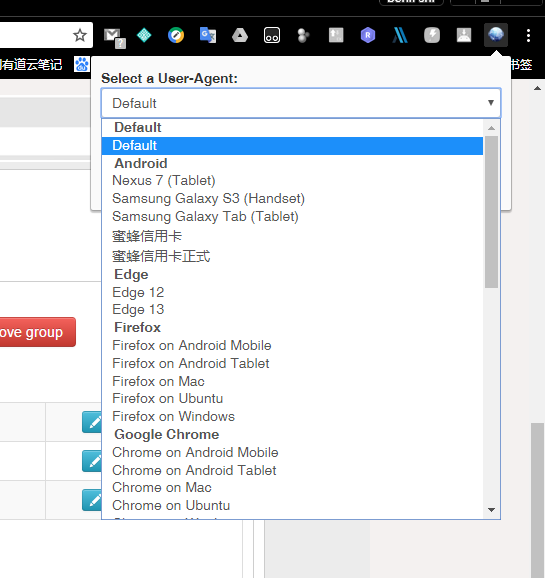Screen dimensions: 545x578
Task: Click the gray balls extension icon
Action: pyautogui.click(x=303, y=36)
